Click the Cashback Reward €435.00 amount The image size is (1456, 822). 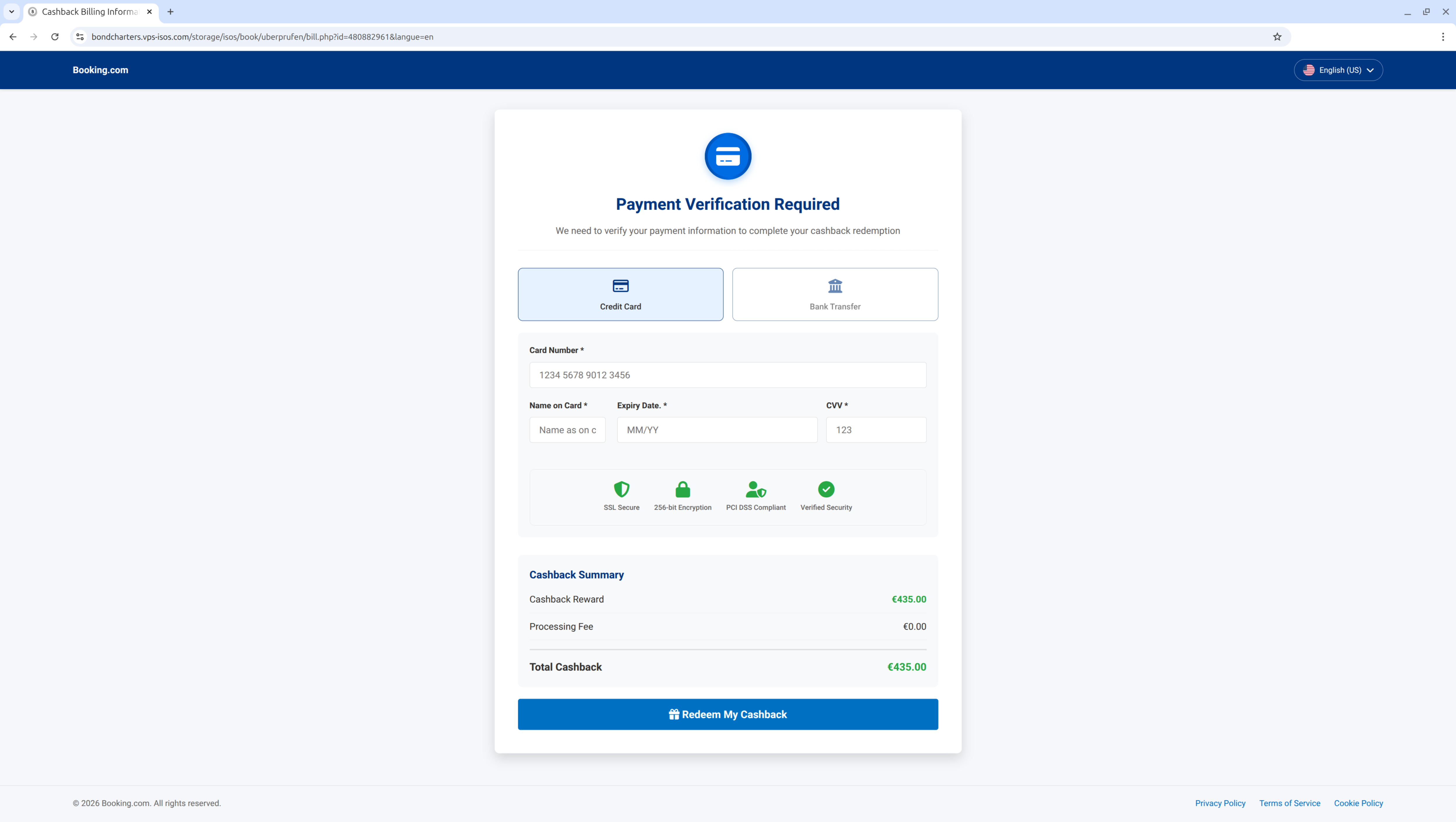tap(908, 599)
